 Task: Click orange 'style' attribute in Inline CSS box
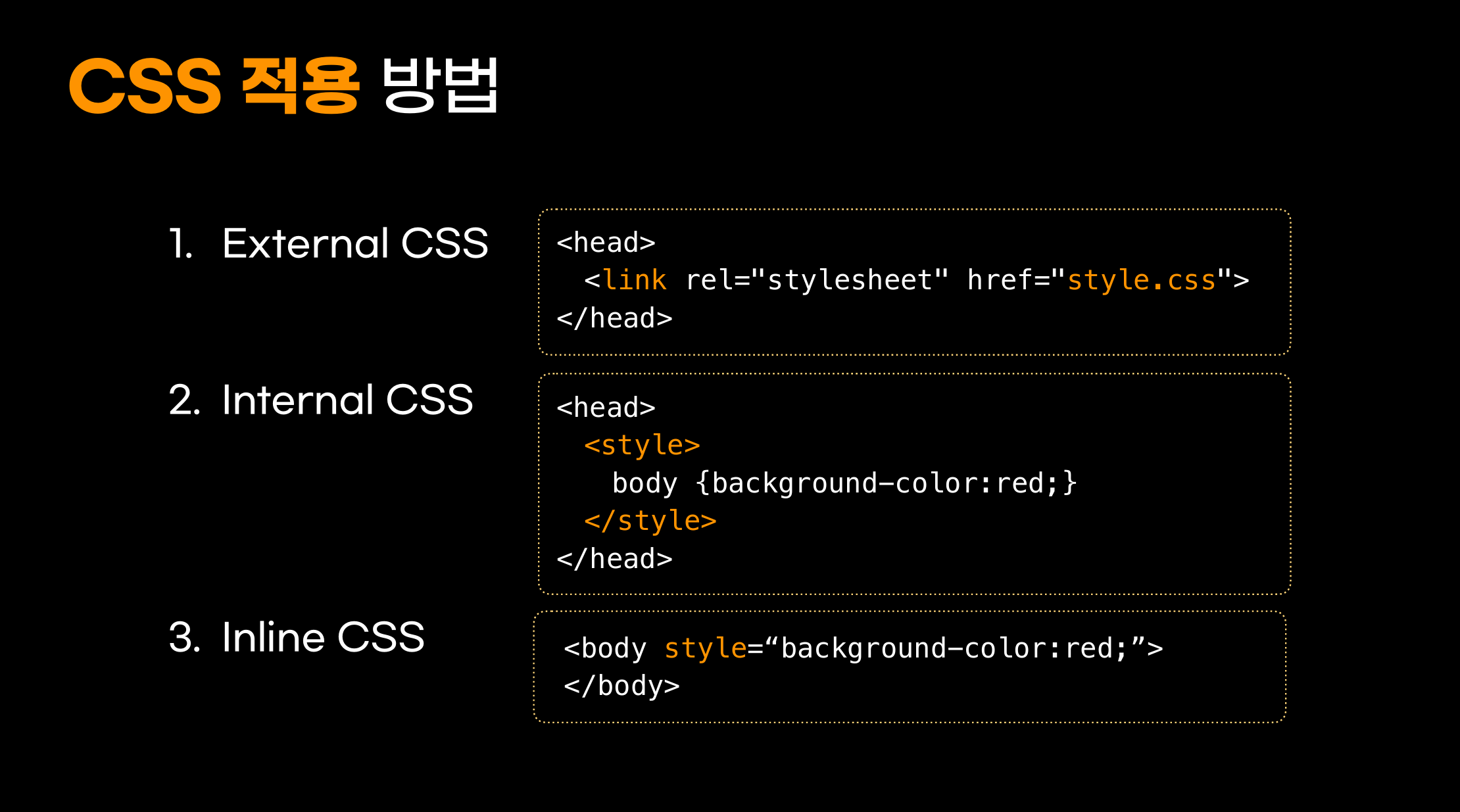[x=705, y=649]
